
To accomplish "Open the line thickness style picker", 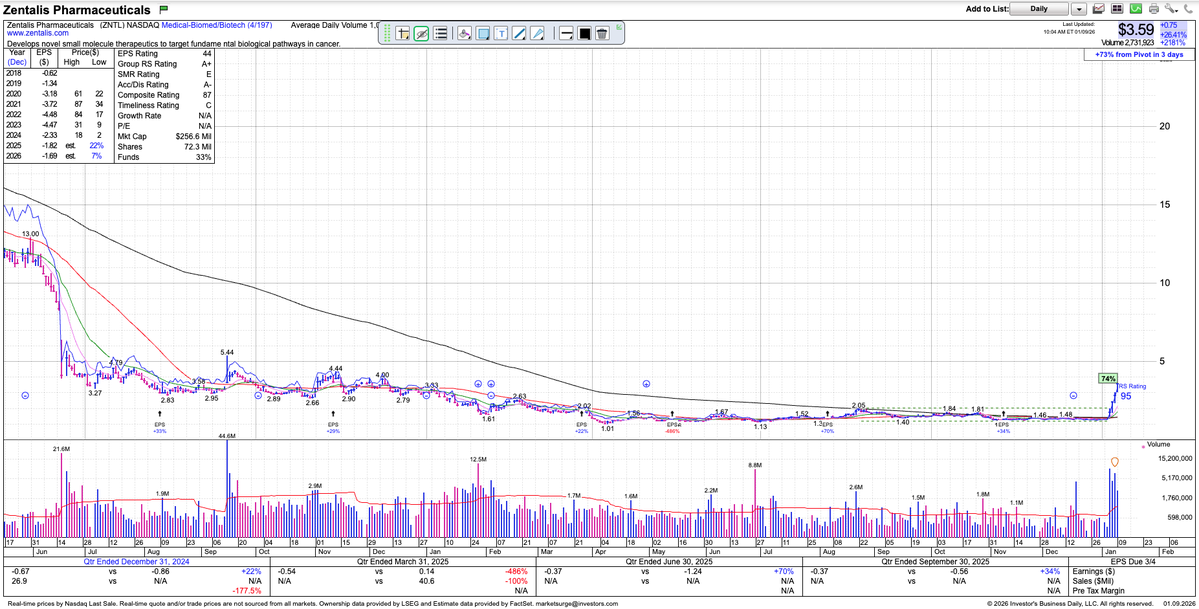I will point(566,33).
